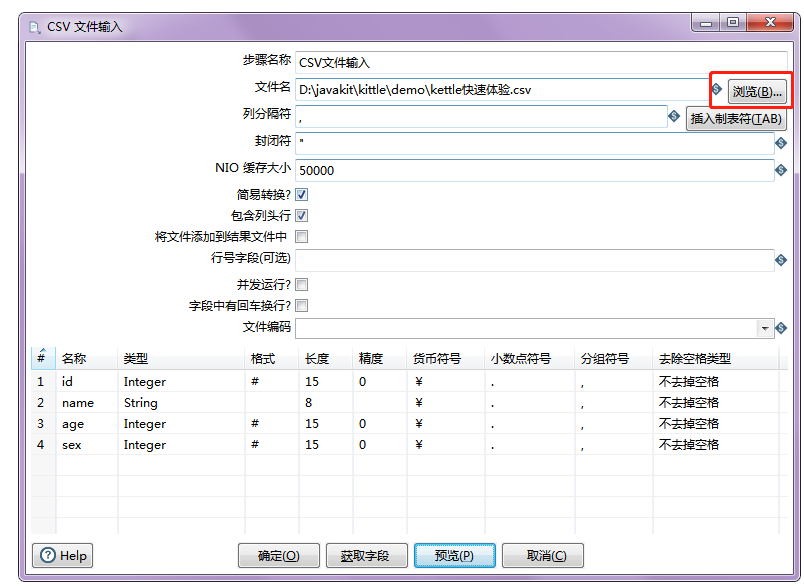Click the 确定(O) button
Viewport: 804px width, 586px height.
click(278, 555)
